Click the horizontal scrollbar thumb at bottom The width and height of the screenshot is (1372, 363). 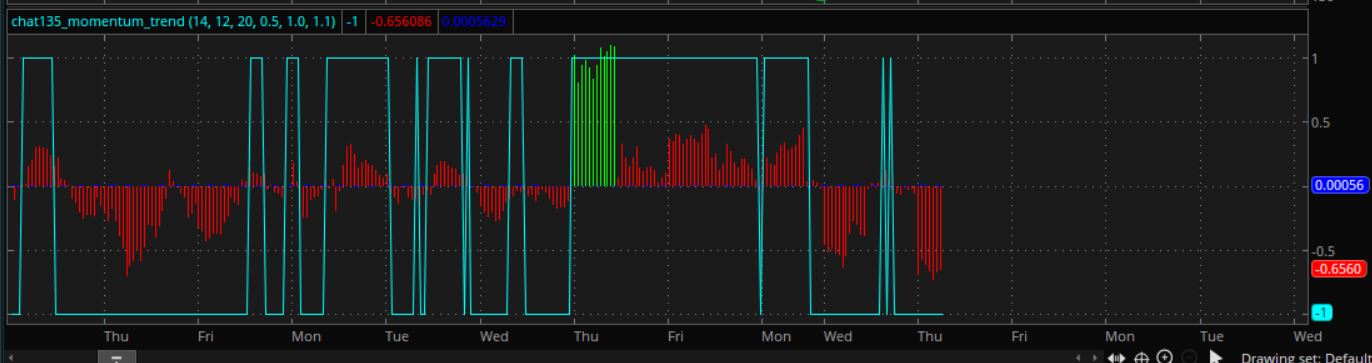[116, 357]
